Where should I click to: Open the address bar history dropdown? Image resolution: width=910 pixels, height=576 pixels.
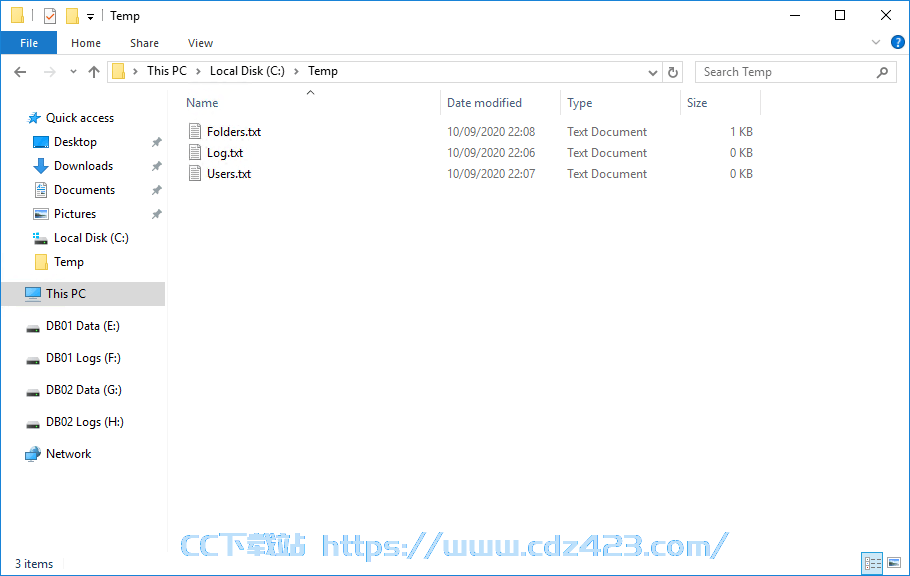[653, 73]
